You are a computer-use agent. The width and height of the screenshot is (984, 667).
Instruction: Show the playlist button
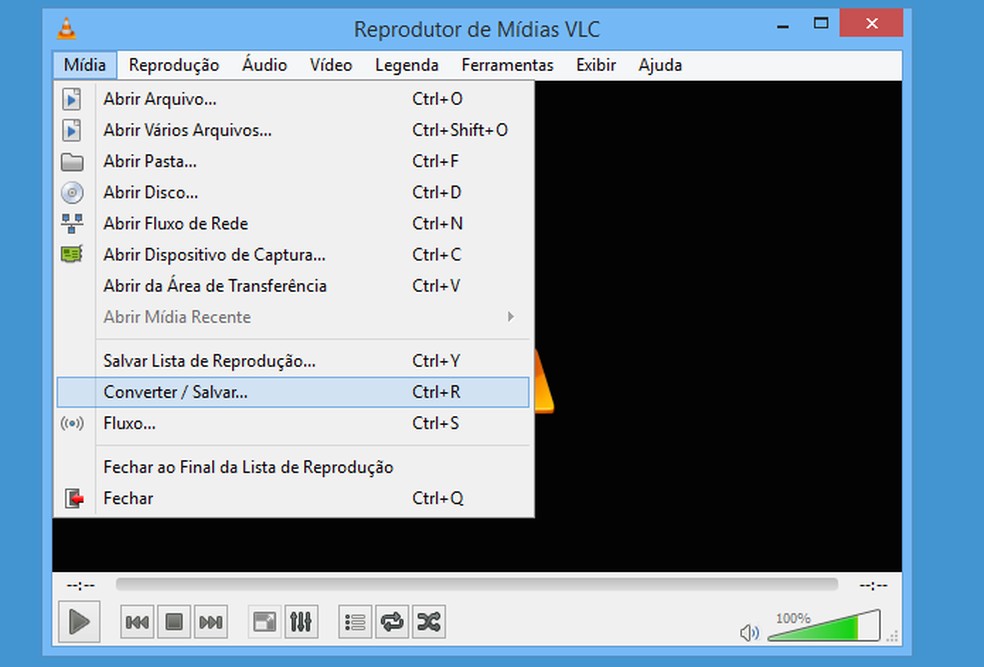coord(355,622)
